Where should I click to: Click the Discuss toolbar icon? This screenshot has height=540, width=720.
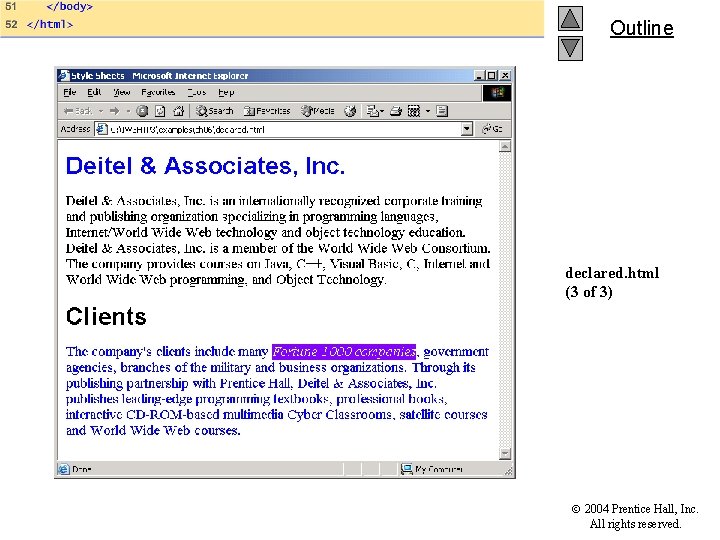click(442, 111)
